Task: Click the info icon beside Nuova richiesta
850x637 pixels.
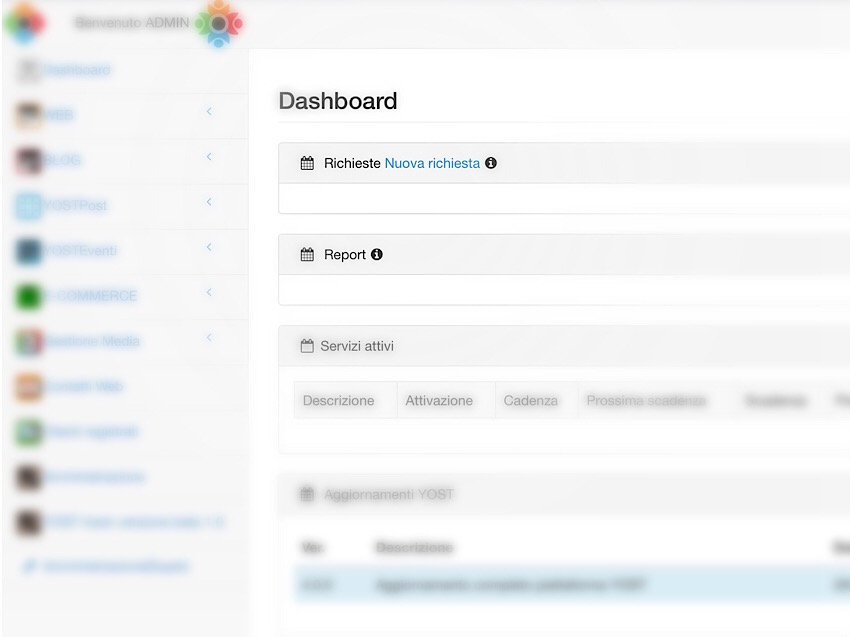Action: point(491,163)
